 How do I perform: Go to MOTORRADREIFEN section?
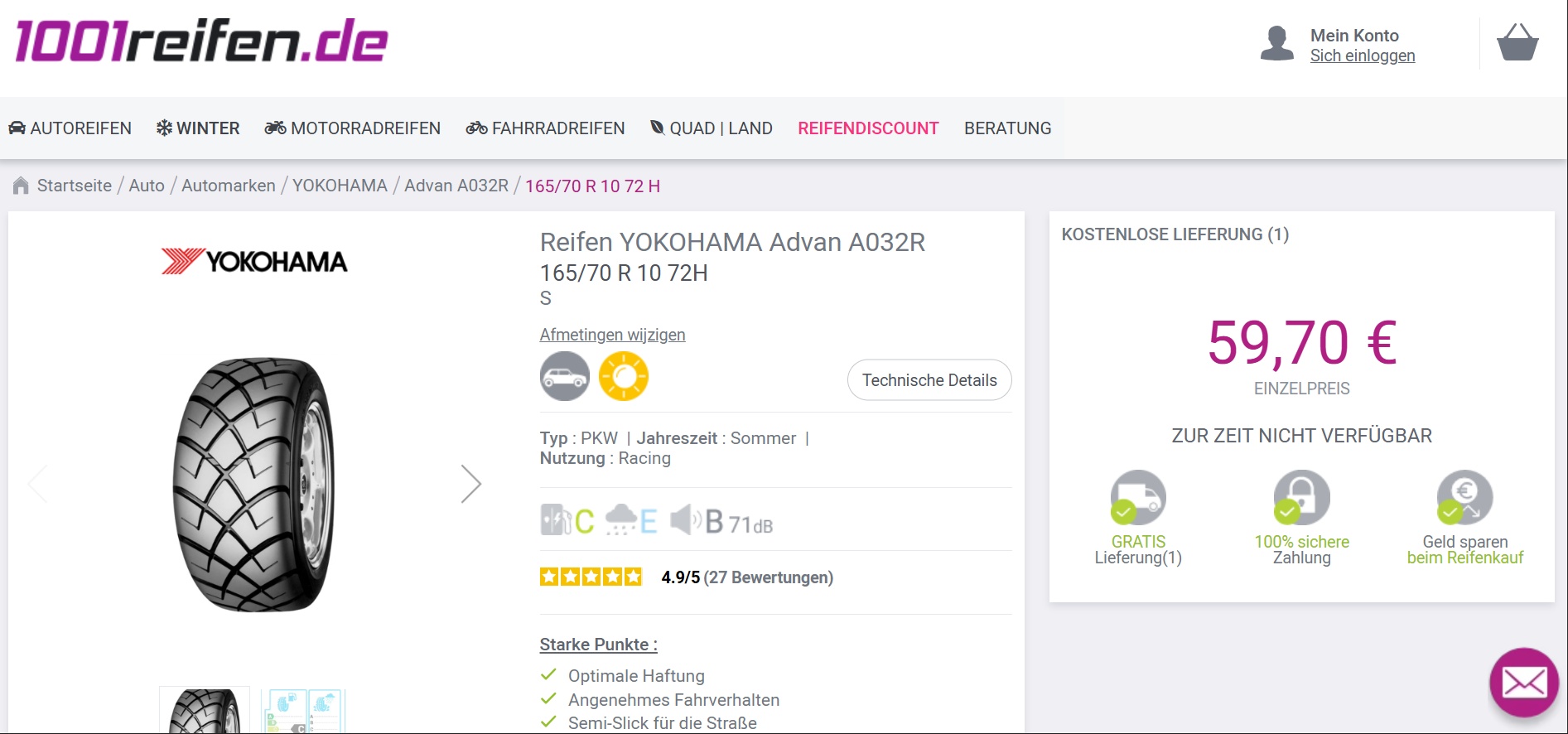(x=352, y=128)
